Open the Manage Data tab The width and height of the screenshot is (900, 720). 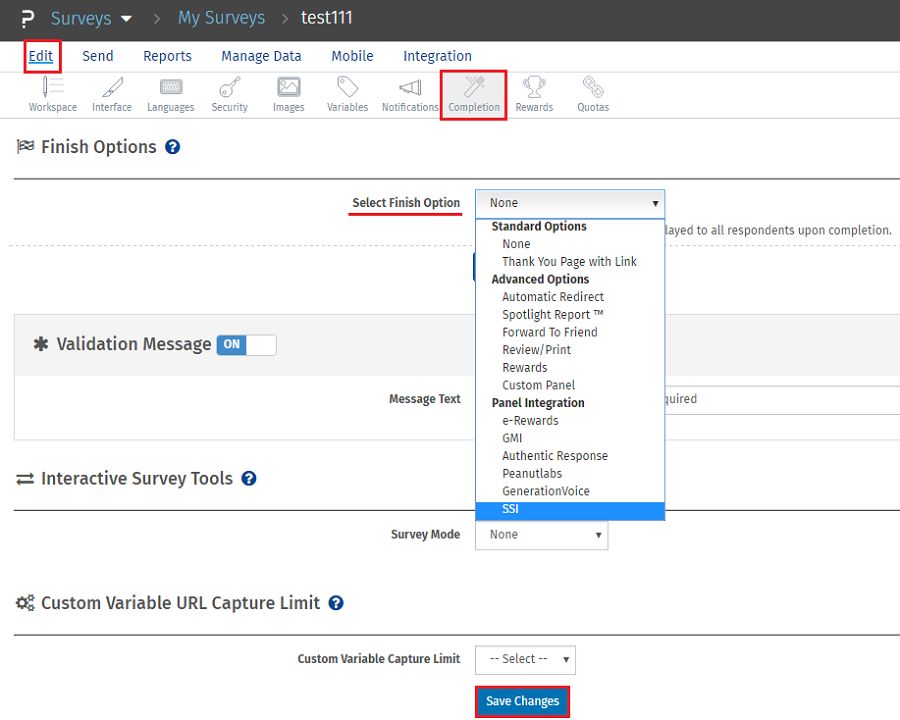coord(261,56)
